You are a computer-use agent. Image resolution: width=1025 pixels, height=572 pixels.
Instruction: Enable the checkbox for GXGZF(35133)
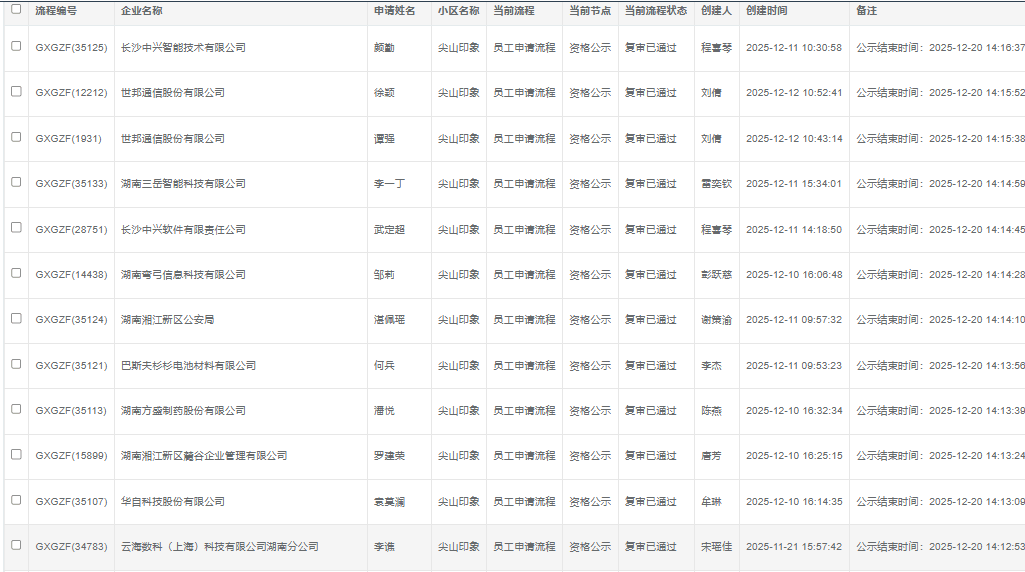(16, 182)
